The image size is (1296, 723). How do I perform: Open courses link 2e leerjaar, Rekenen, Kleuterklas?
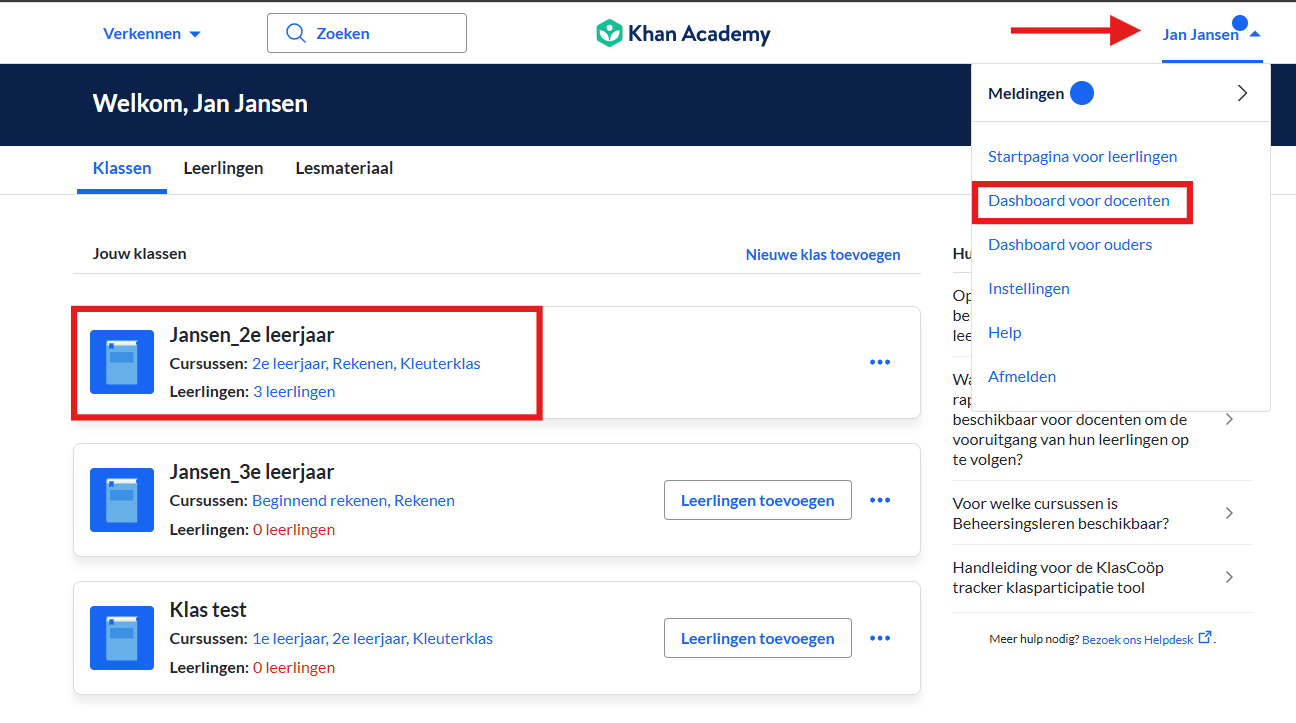tap(366, 363)
